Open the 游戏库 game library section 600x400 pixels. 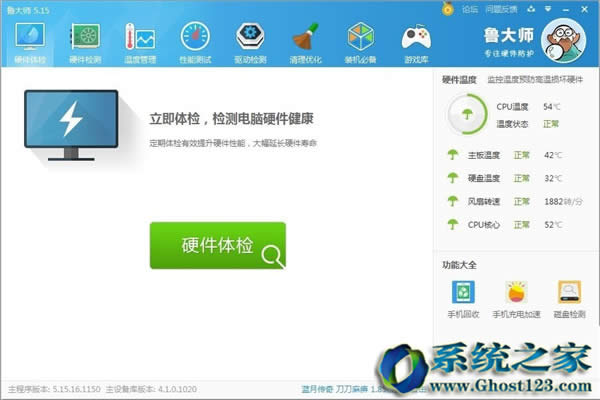(415, 43)
